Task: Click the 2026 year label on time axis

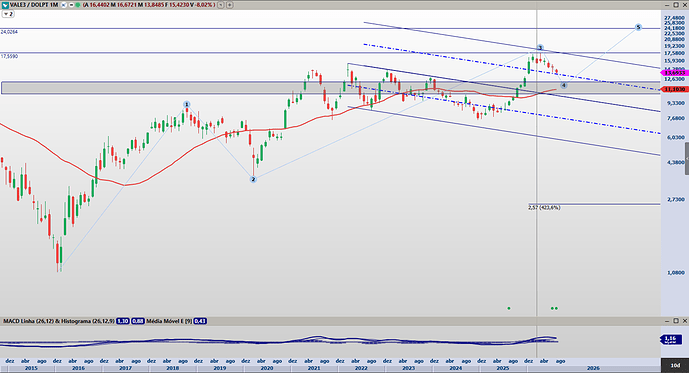Action: pos(593,368)
